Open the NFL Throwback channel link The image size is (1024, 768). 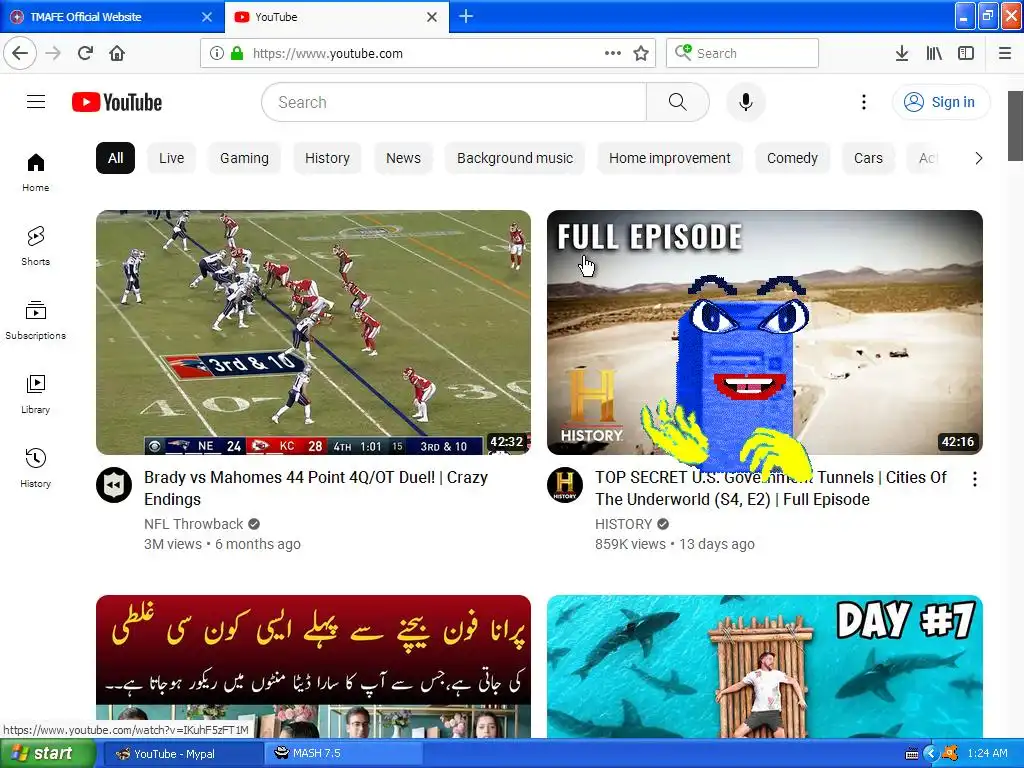[x=193, y=524]
